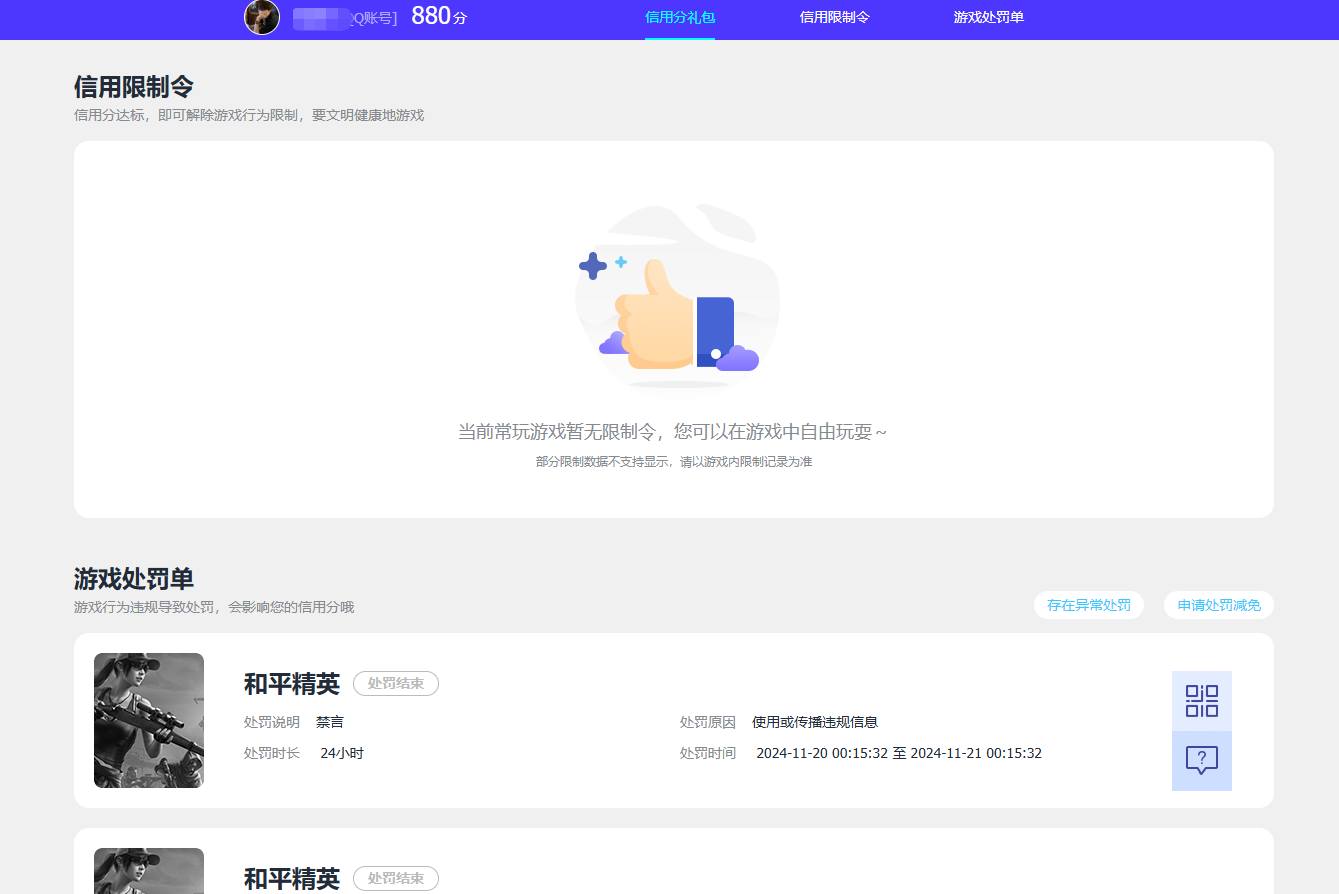Open the QR code icon on the penalty card
This screenshot has height=894, width=1339.
(1201, 700)
